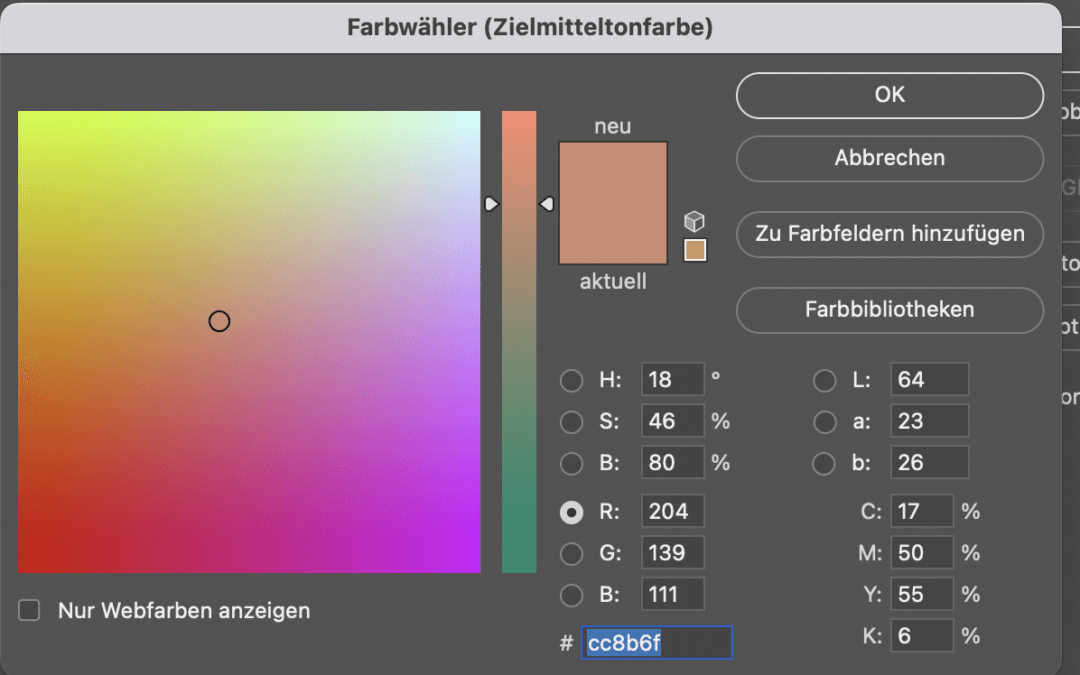Select the G green radio button

[571, 553]
